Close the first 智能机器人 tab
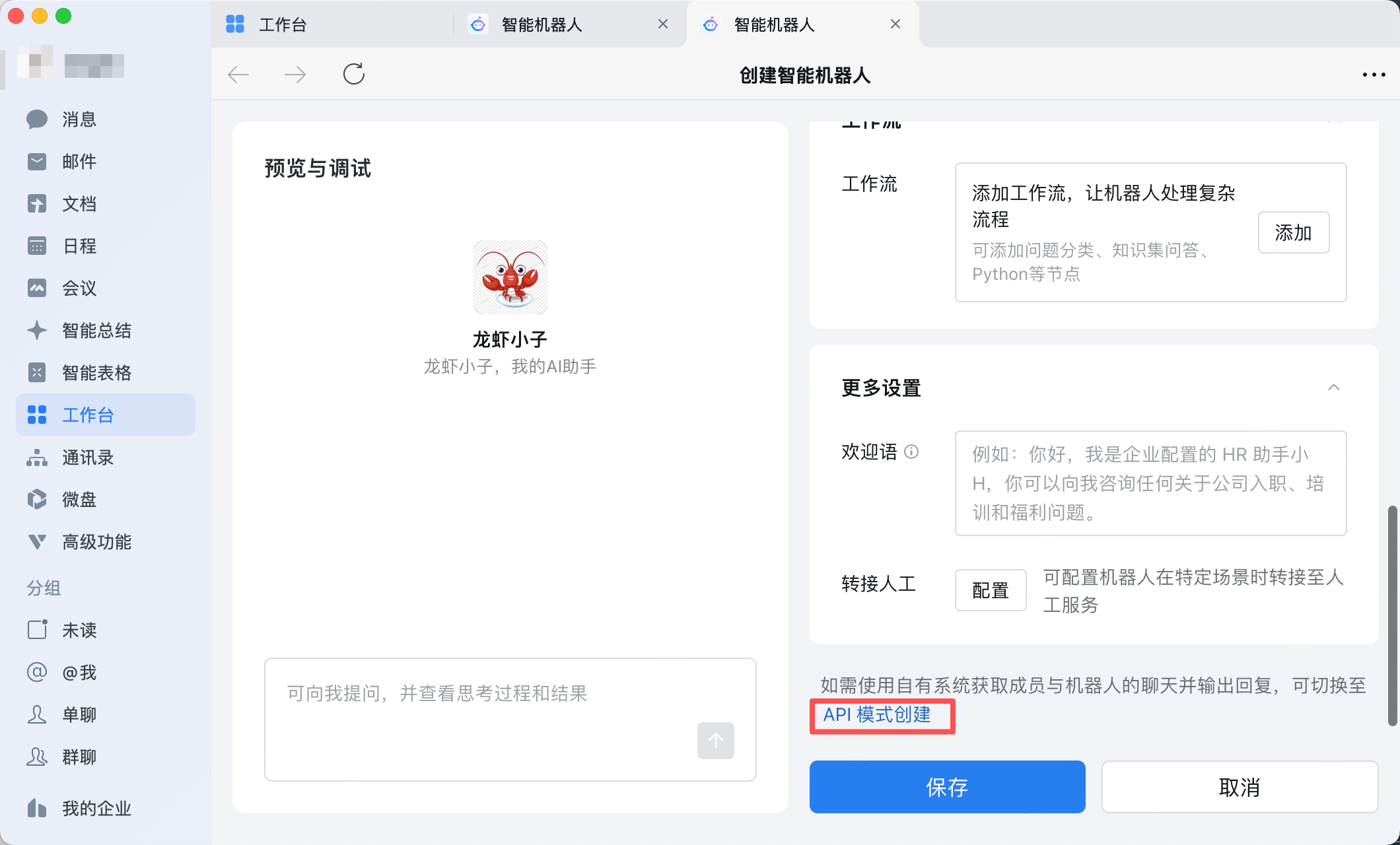 (663, 24)
